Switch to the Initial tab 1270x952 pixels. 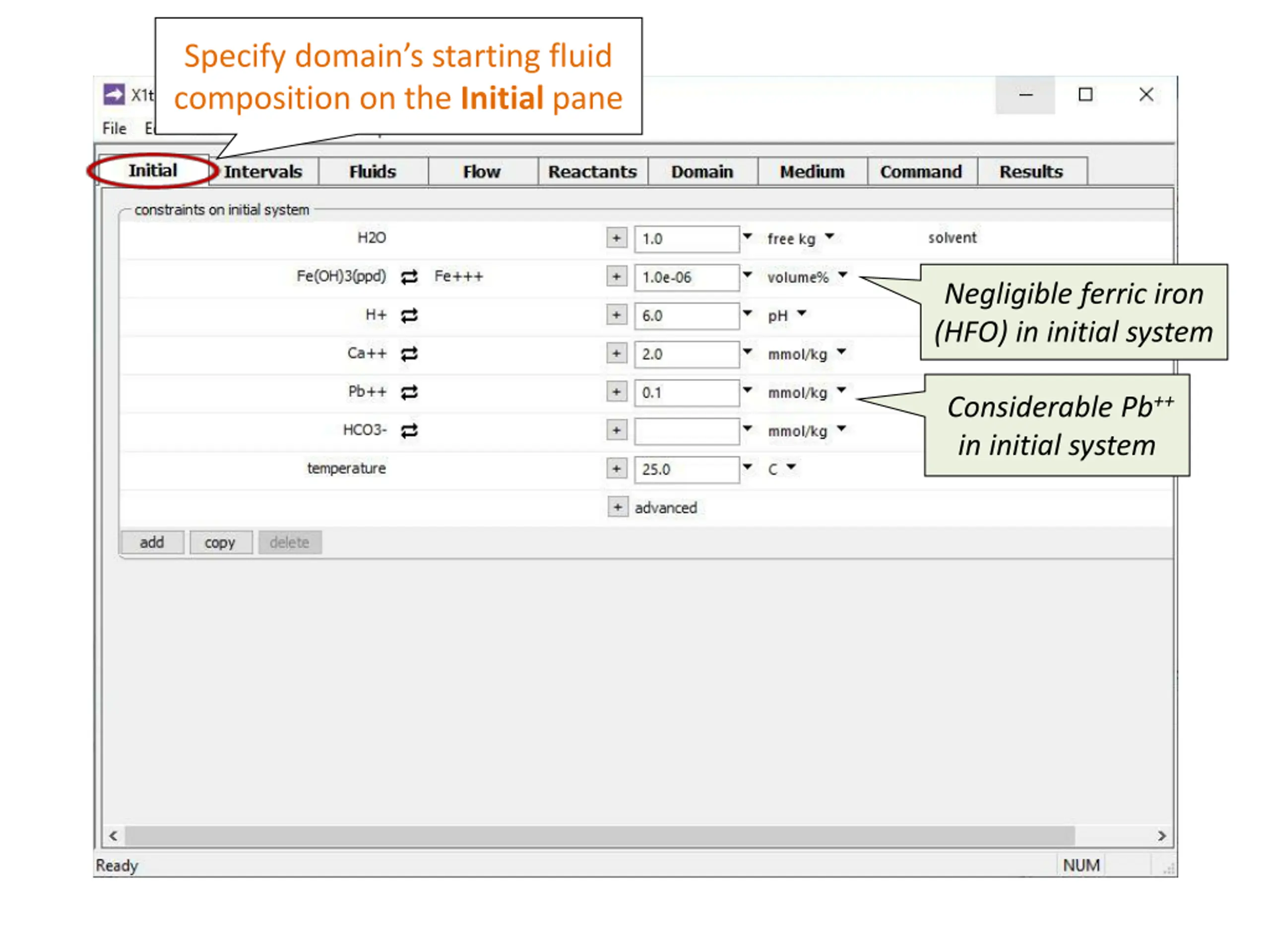point(153,171)
